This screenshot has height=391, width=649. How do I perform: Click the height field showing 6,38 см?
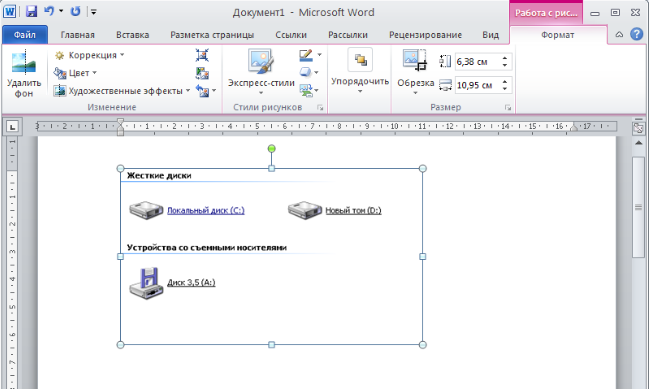click(x=477, y=62)
